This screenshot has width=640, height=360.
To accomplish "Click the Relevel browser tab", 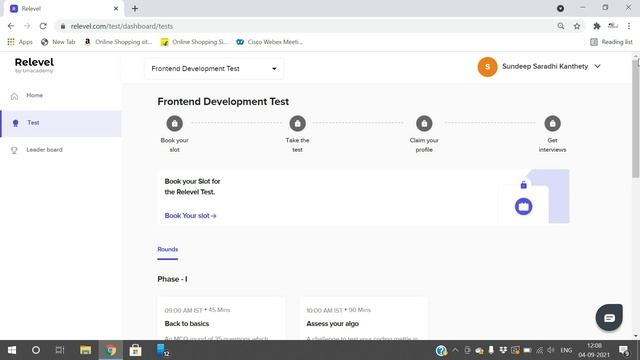I will click(63, 9).
